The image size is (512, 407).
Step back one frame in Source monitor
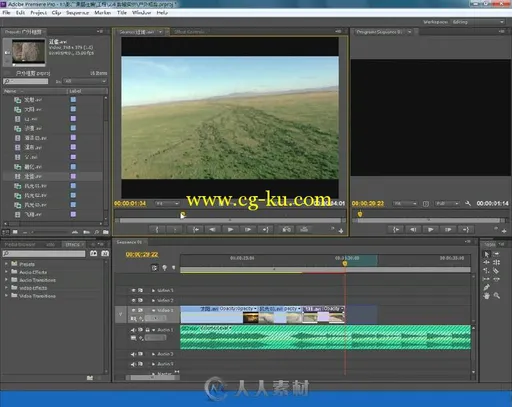(x=212, y=229)
